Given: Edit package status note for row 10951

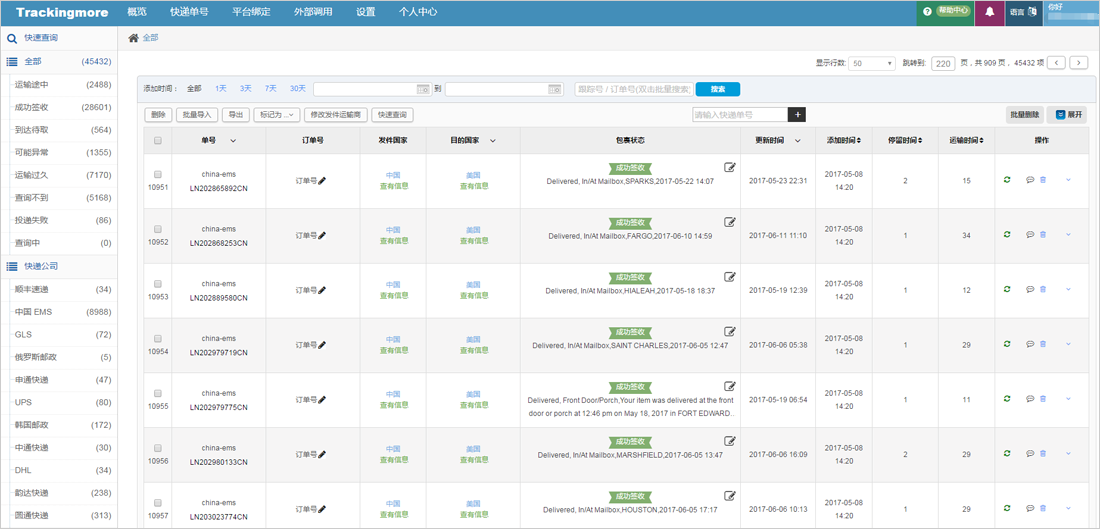Looking at the screenshot, I should point(730,167).
